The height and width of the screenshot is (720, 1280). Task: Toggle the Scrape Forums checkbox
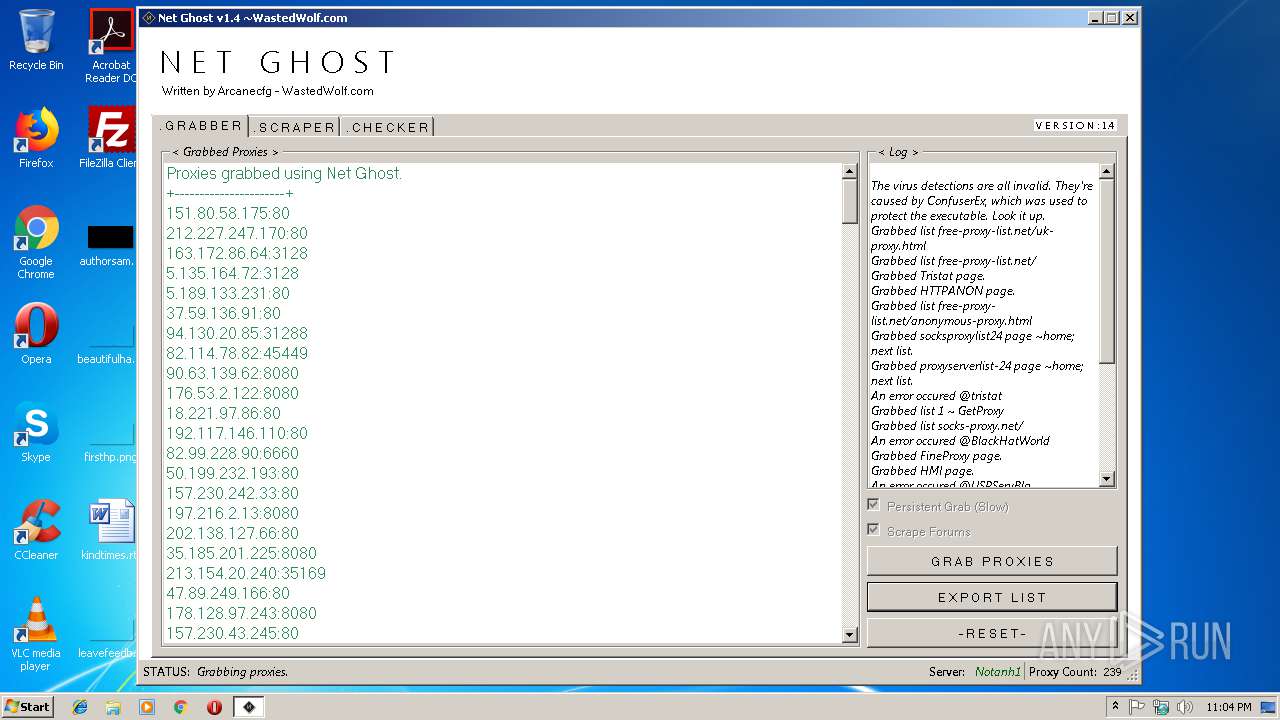pos(874,531)
